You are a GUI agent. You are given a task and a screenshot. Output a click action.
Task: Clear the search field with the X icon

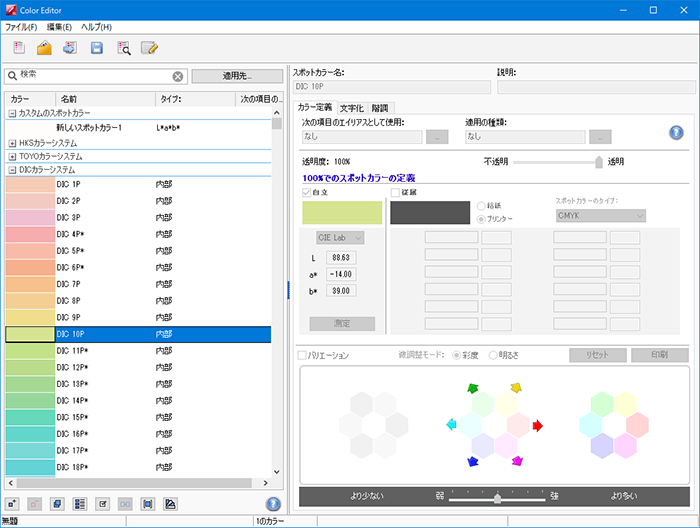click(178, 77)
